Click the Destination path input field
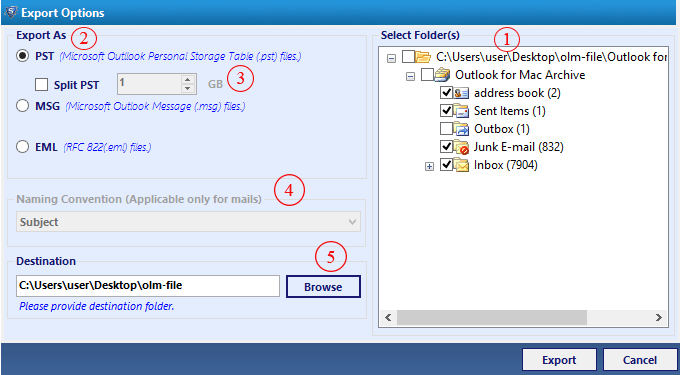The image size is (680, 375). [148, 286]
